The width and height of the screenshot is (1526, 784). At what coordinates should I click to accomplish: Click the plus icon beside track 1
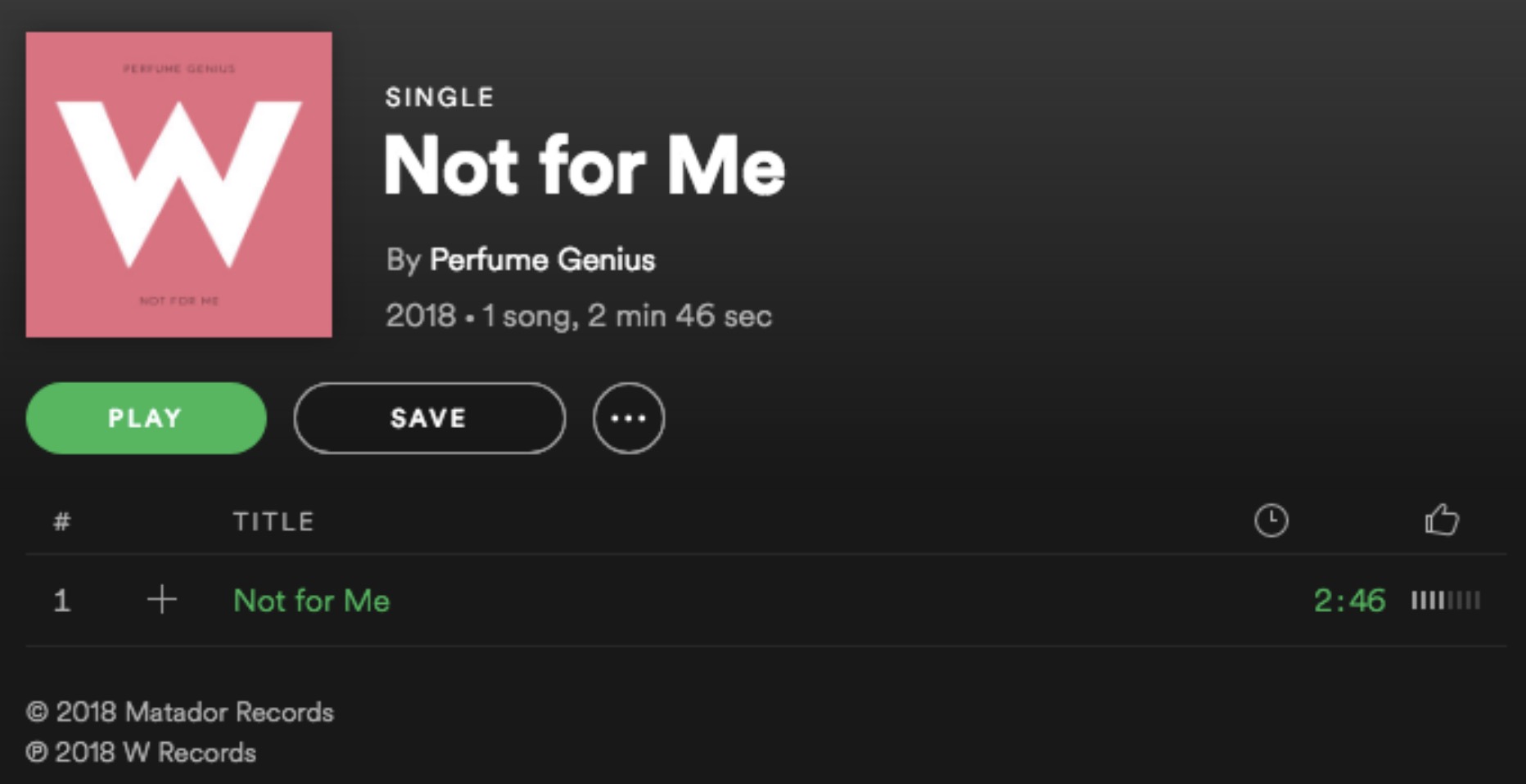coord(162,600)
